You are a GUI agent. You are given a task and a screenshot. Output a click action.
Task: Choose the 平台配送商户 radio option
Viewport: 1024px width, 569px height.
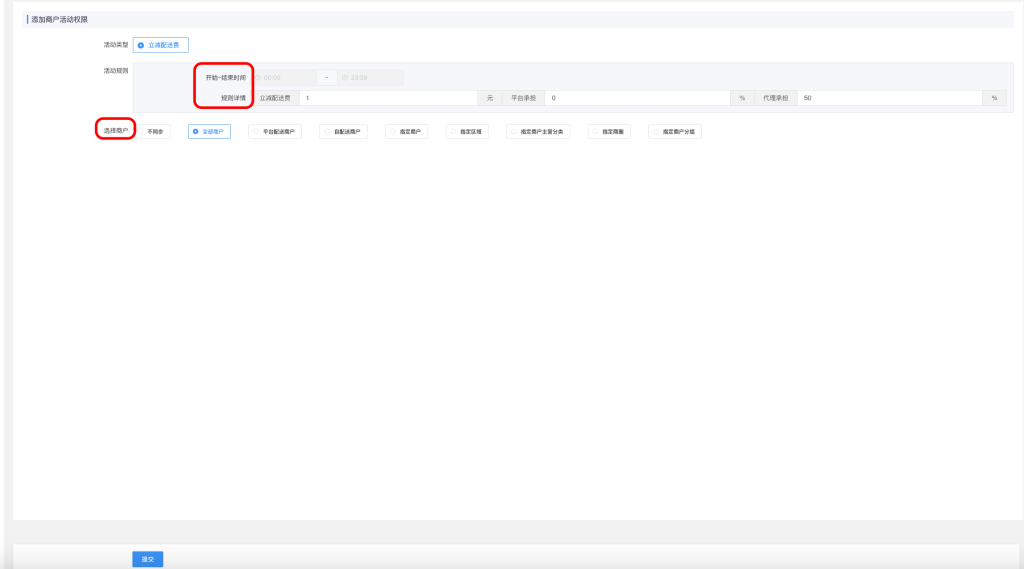(275, 131)
